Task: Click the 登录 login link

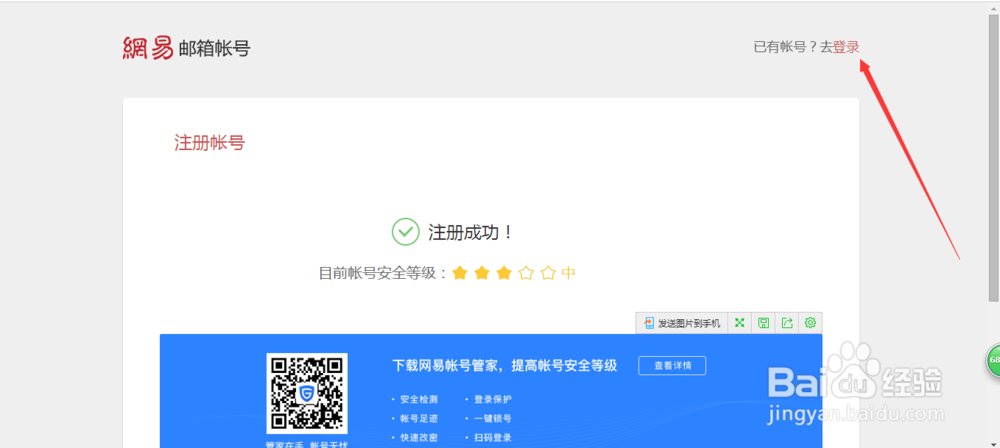Action: (x=846, y=47)
